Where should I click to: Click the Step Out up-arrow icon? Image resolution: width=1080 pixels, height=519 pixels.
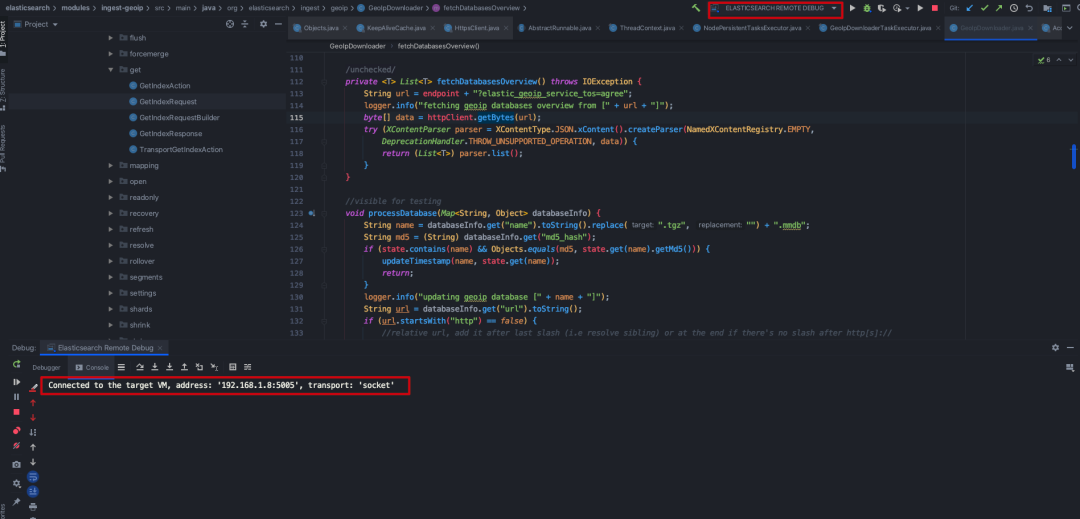[x=184, y=367]
